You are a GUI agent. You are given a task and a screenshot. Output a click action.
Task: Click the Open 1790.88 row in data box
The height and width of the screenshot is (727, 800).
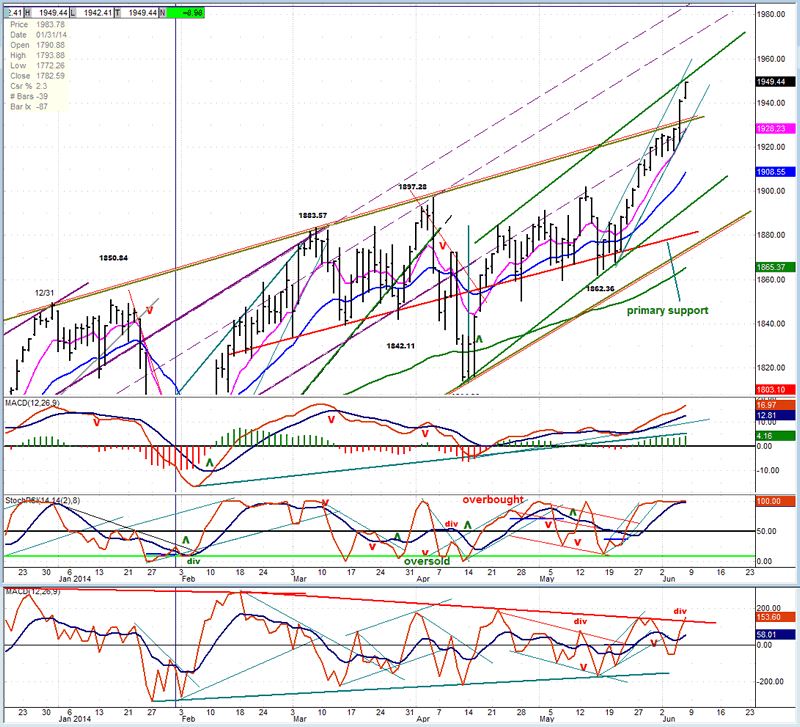pos(37,45)
